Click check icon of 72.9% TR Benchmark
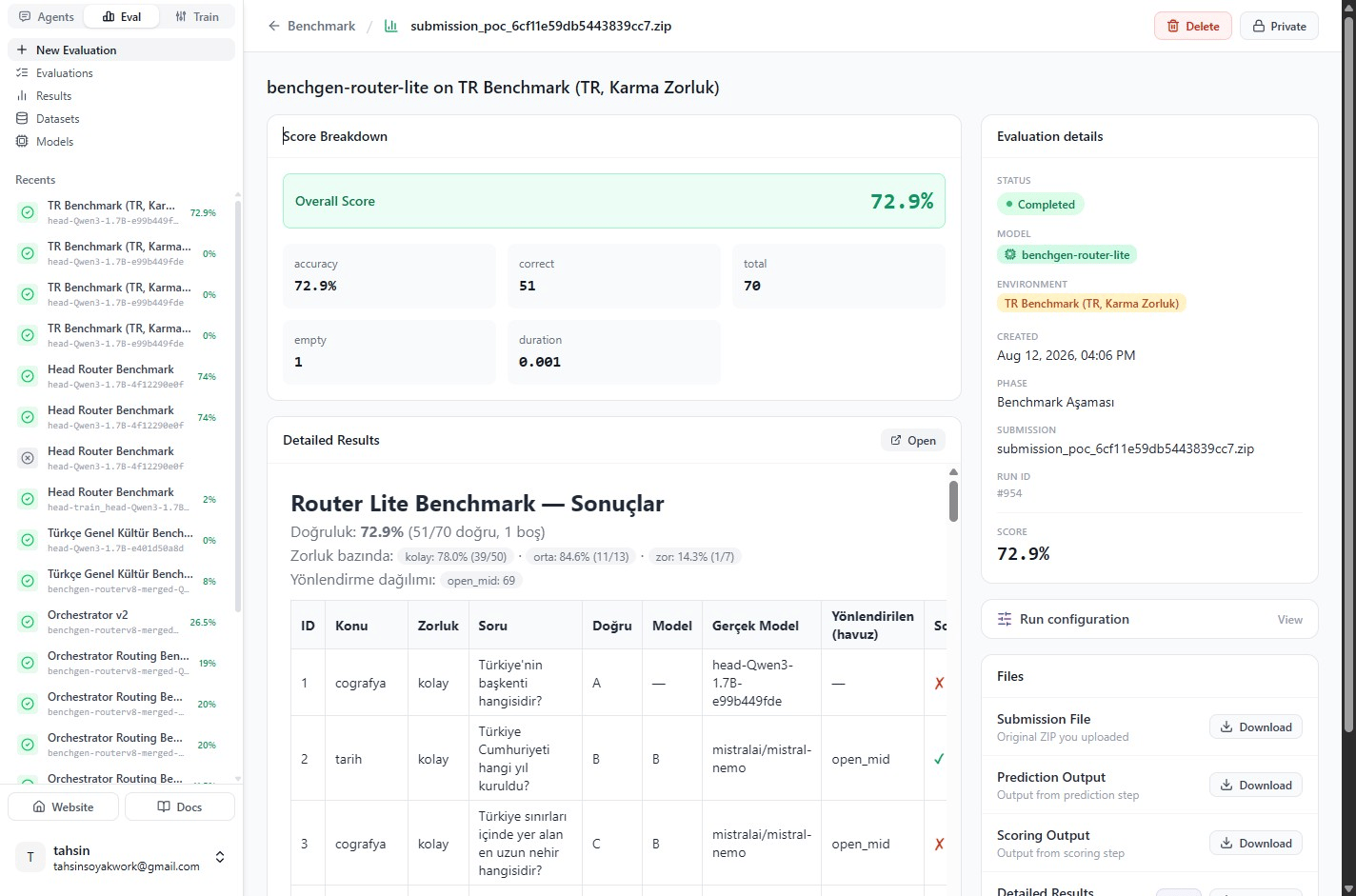The image size is (1356, 896). (28, 212)
